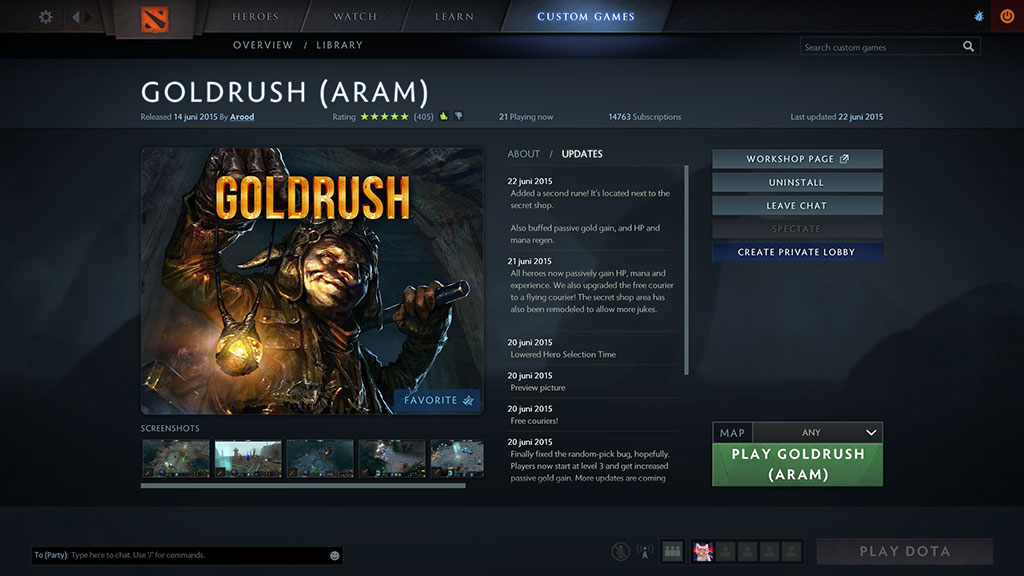Open the Heroes menu tab
Viewport: 1024px width, 576px height.
click(x=256, y=17)
